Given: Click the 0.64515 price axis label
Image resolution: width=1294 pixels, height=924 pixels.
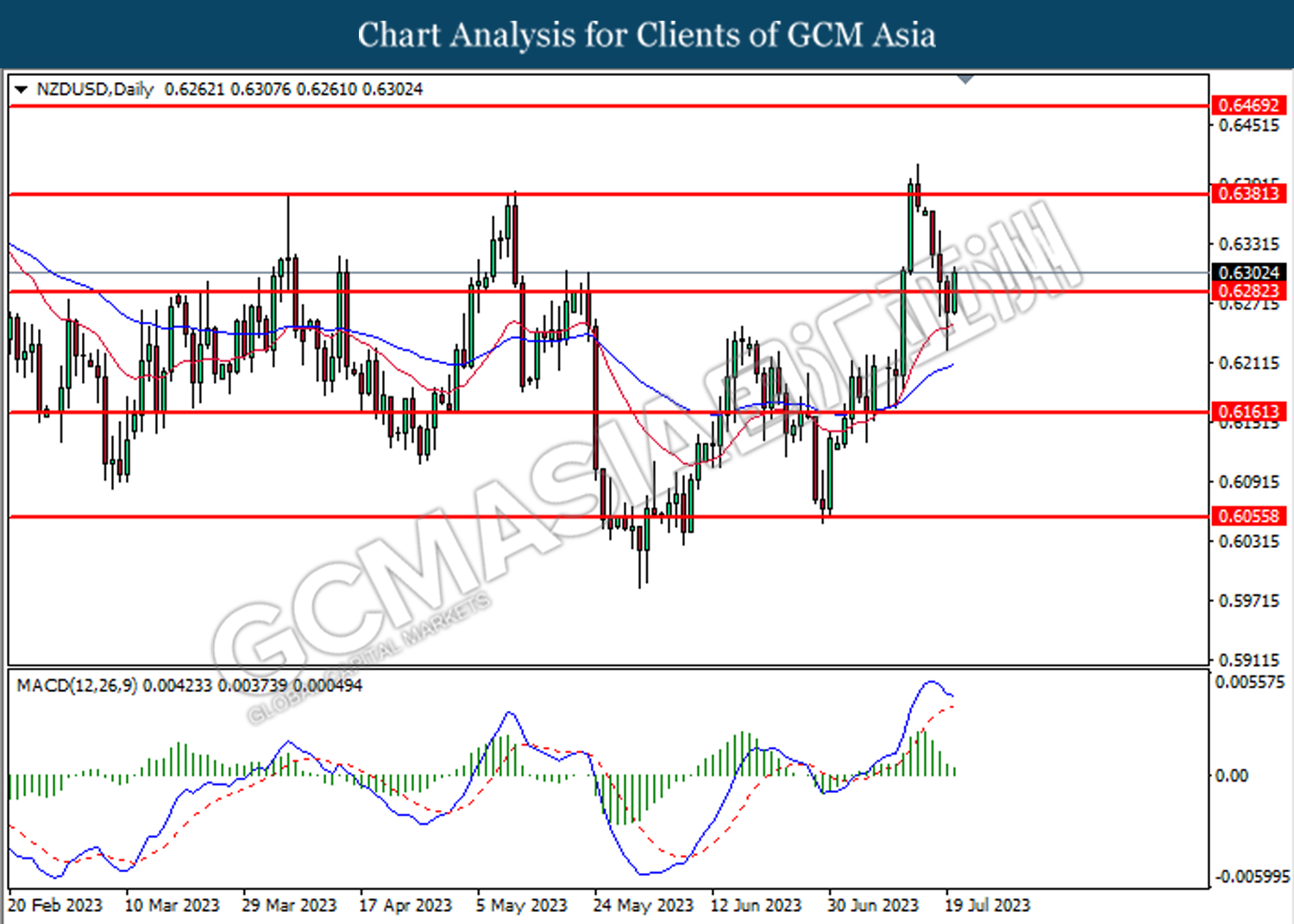Looking at the screenshot, I should coord(1249,126).
